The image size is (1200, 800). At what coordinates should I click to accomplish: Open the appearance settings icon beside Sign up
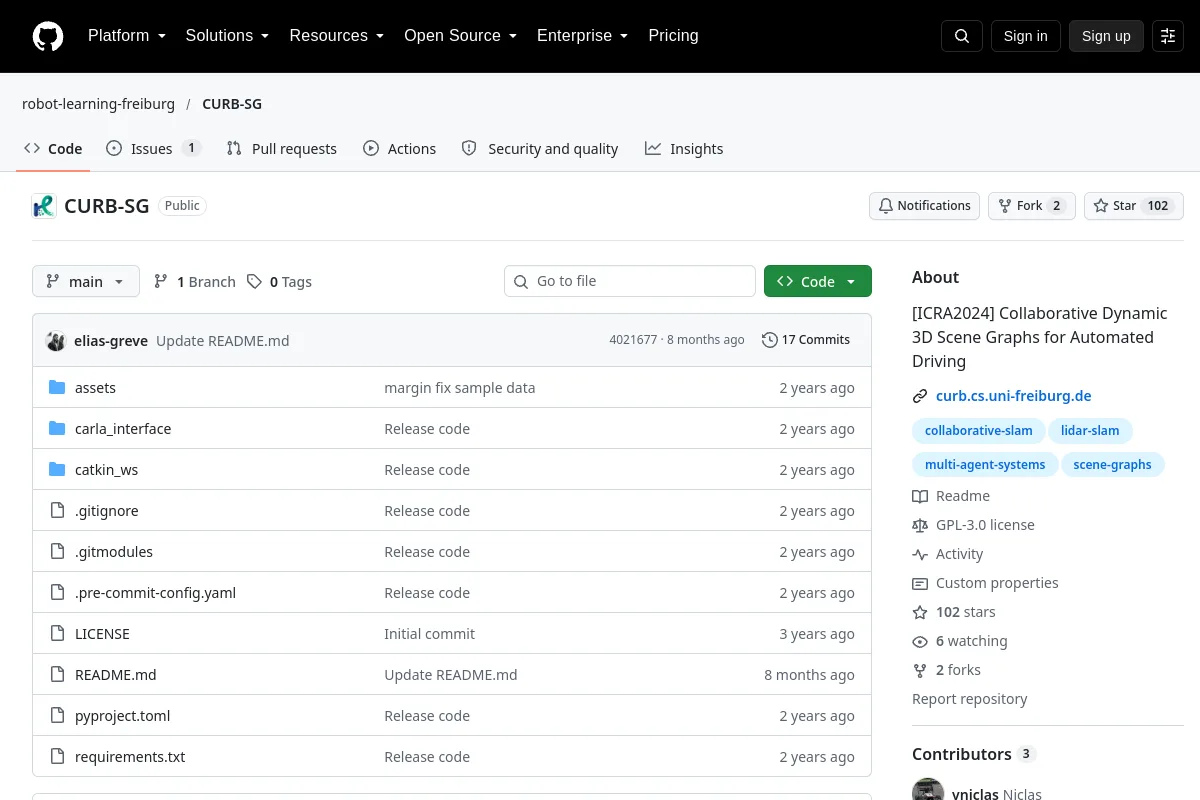[1168, 36]
